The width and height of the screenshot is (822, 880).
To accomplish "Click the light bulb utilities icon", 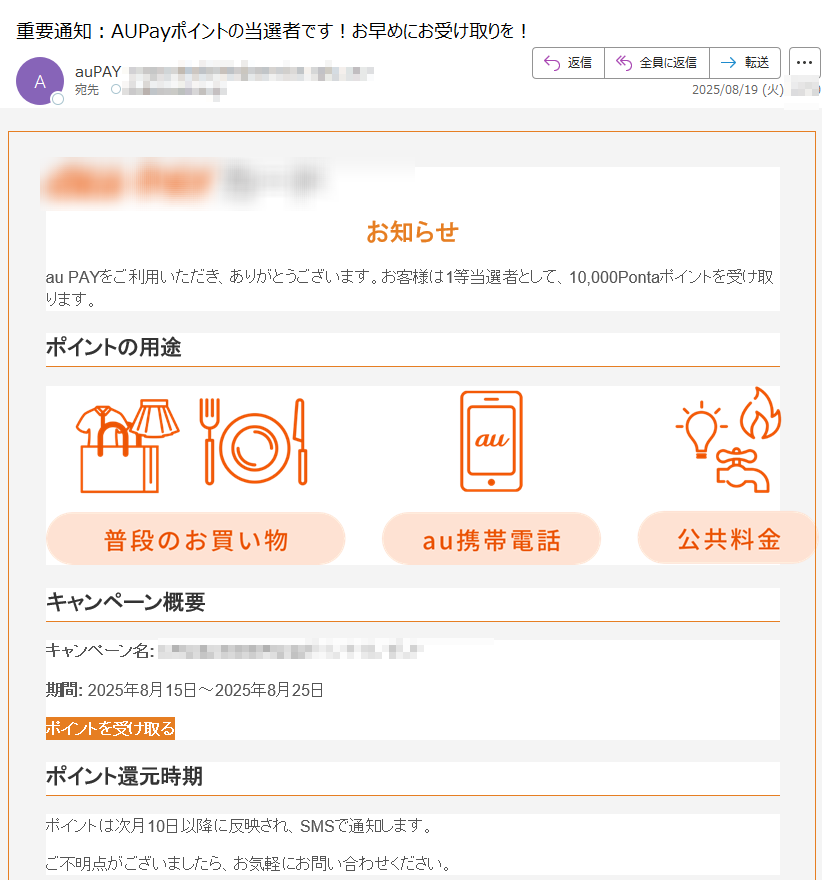I will [701, 429].
